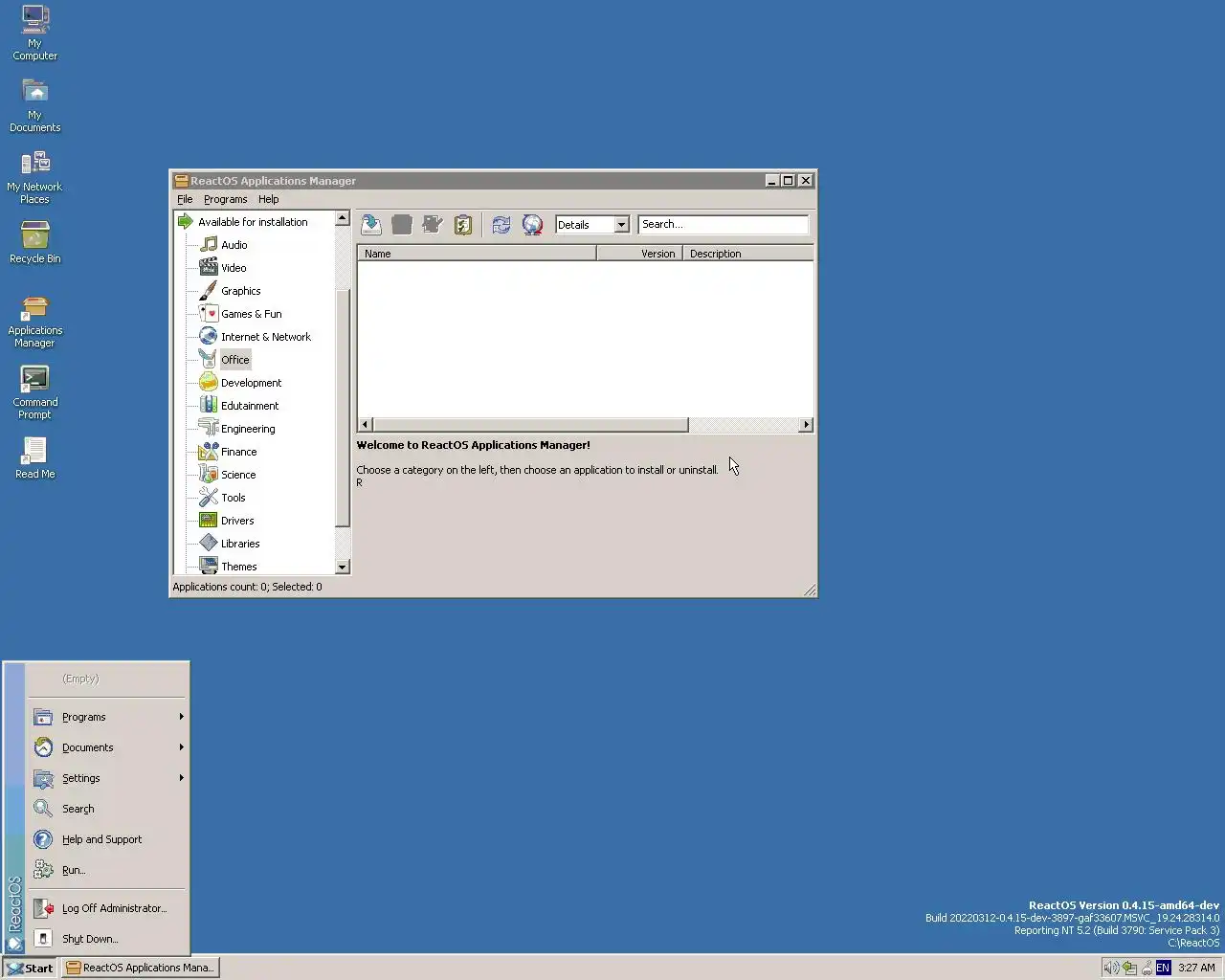The height and width of the screenshot is (980, 1225).
Task: Click the EN keyboard language indicator
Action: 1163,968
